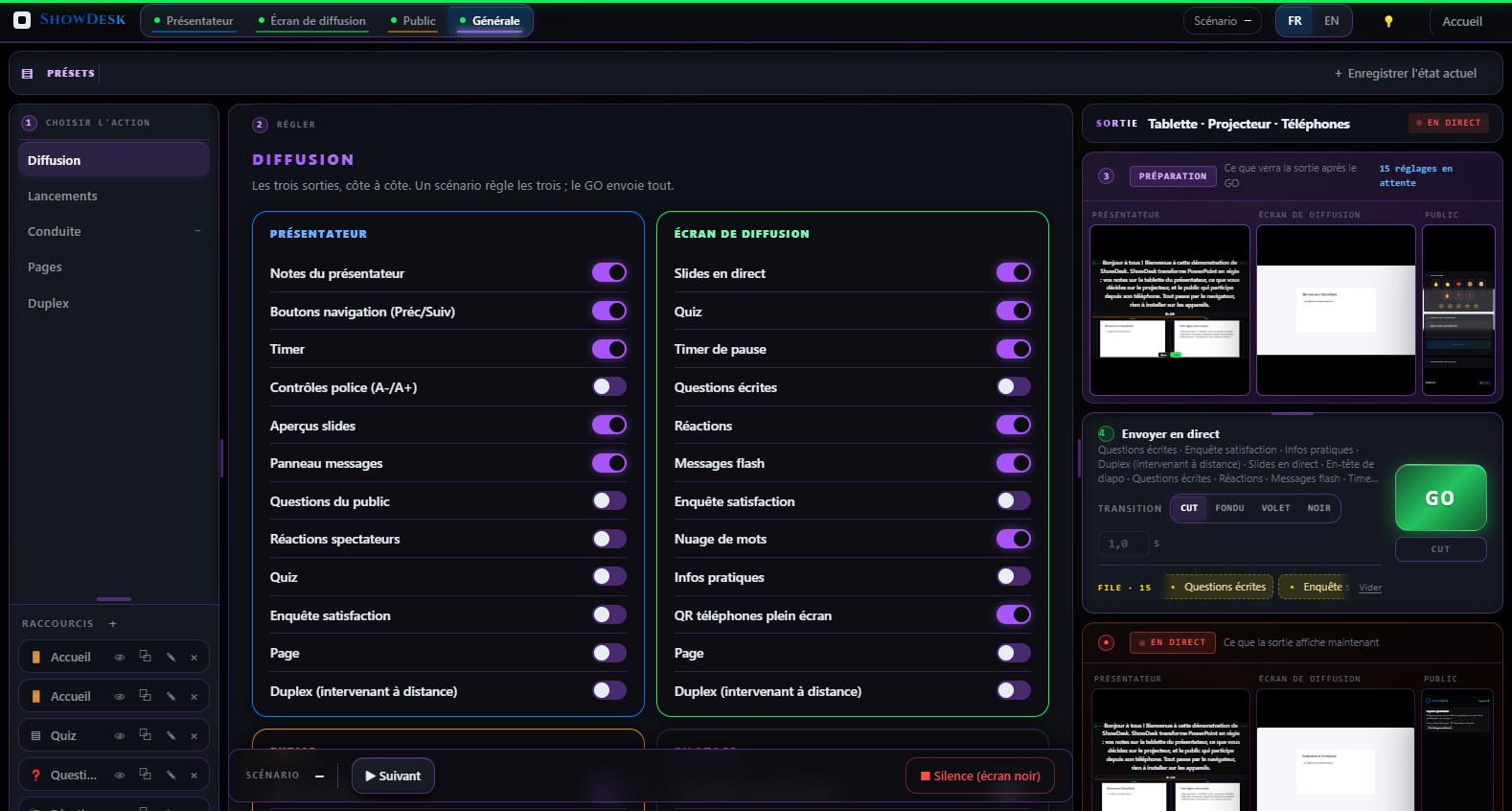Open the Scénario dropdown in the top bar
The width and height of the screenshot is (1512, 811).
[1223, 21]
